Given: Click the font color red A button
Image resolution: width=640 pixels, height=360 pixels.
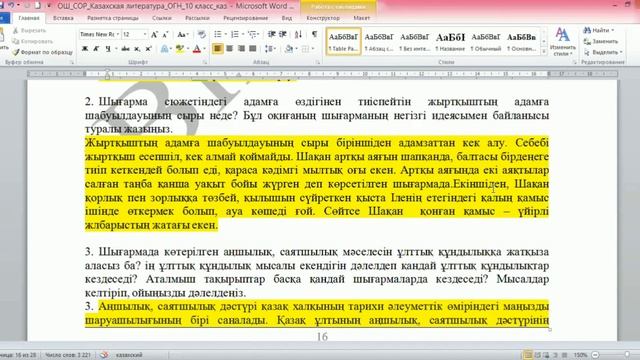Looking at the screenshot, I should 196,49.
